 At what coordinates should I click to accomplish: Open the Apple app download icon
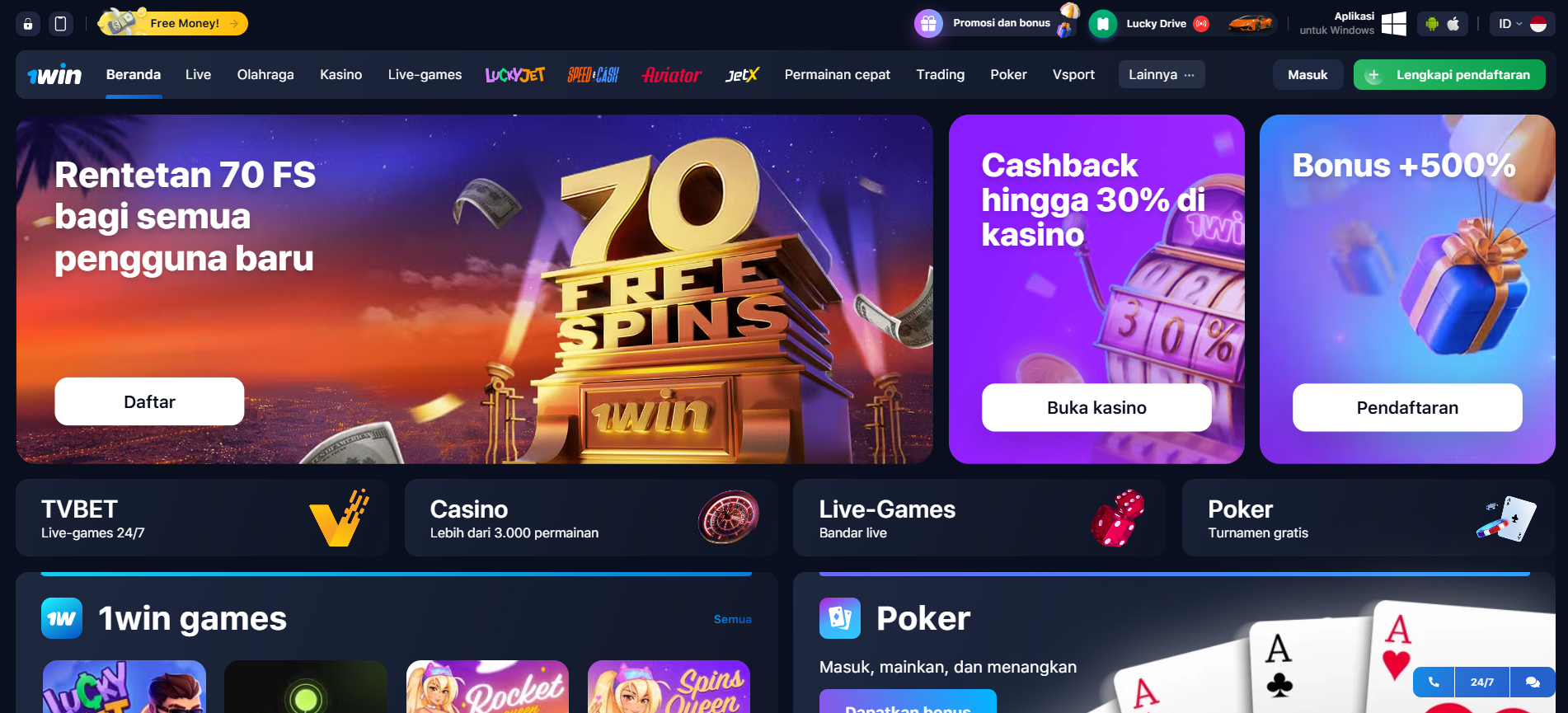(x=1453, y=24)
